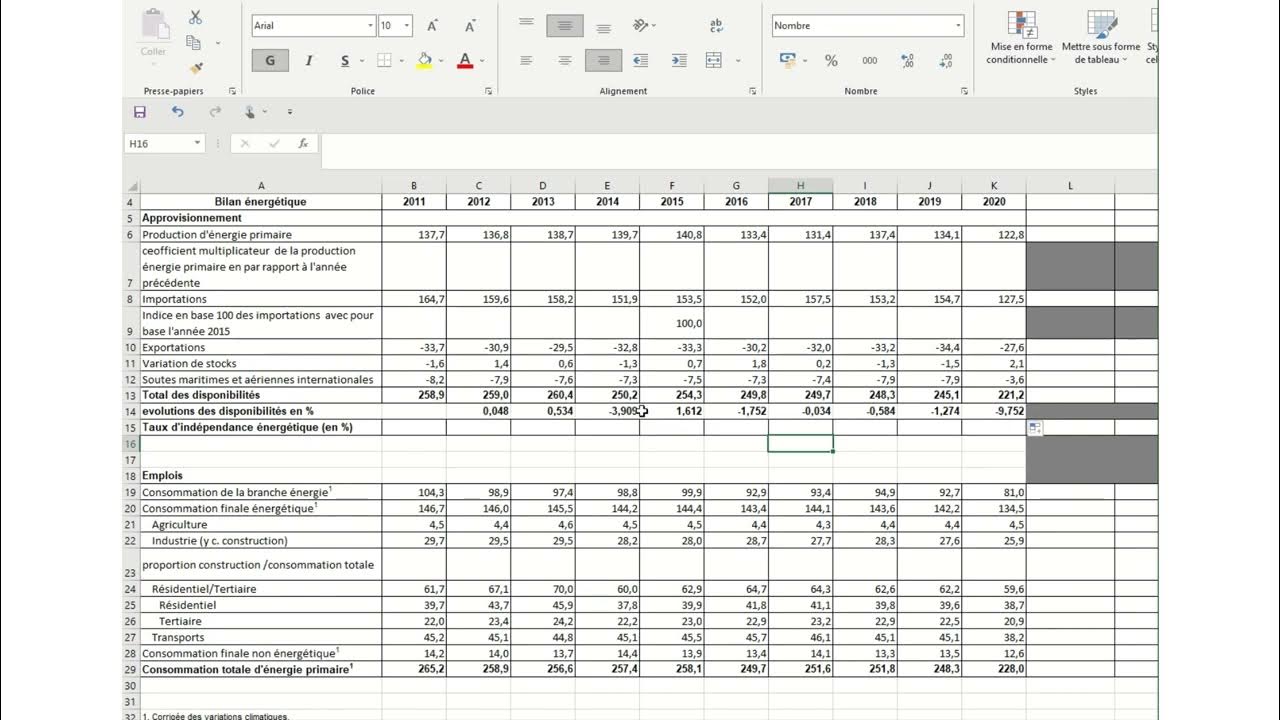This screenshot has height=720, width=1280.
Task: Toggle italic I formatting
Action: 309,61
